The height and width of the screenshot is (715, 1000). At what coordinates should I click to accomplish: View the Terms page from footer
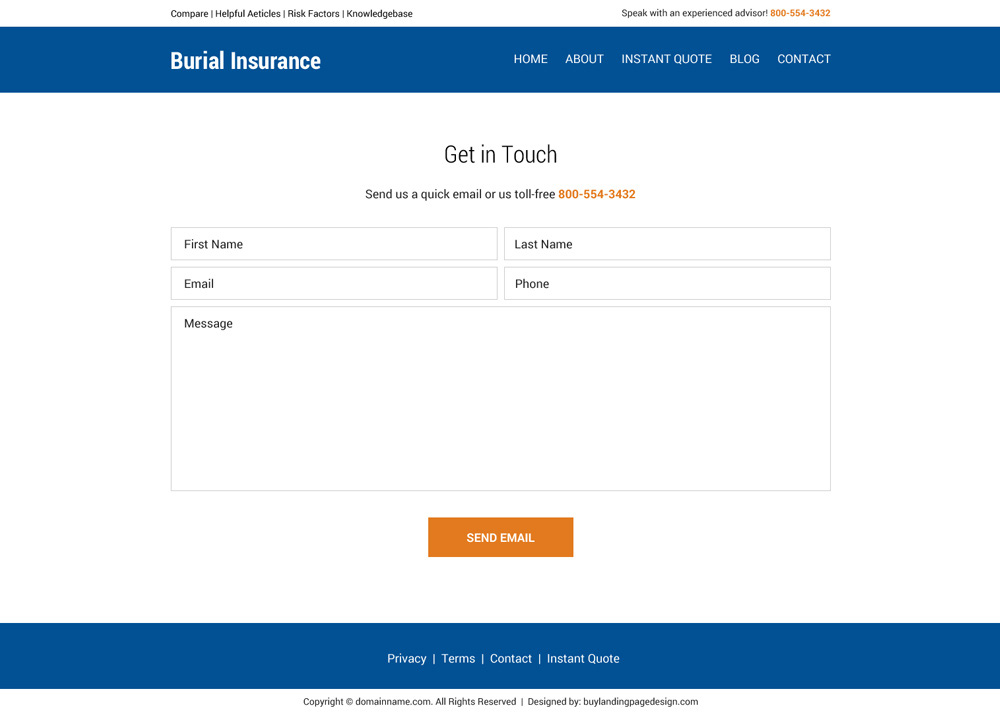458,659
